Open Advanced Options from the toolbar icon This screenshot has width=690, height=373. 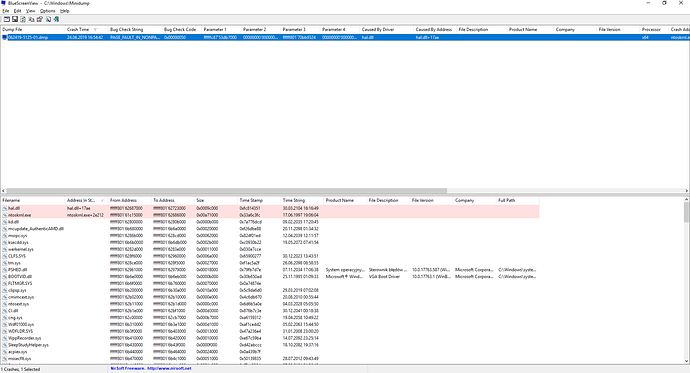[7, 19]
